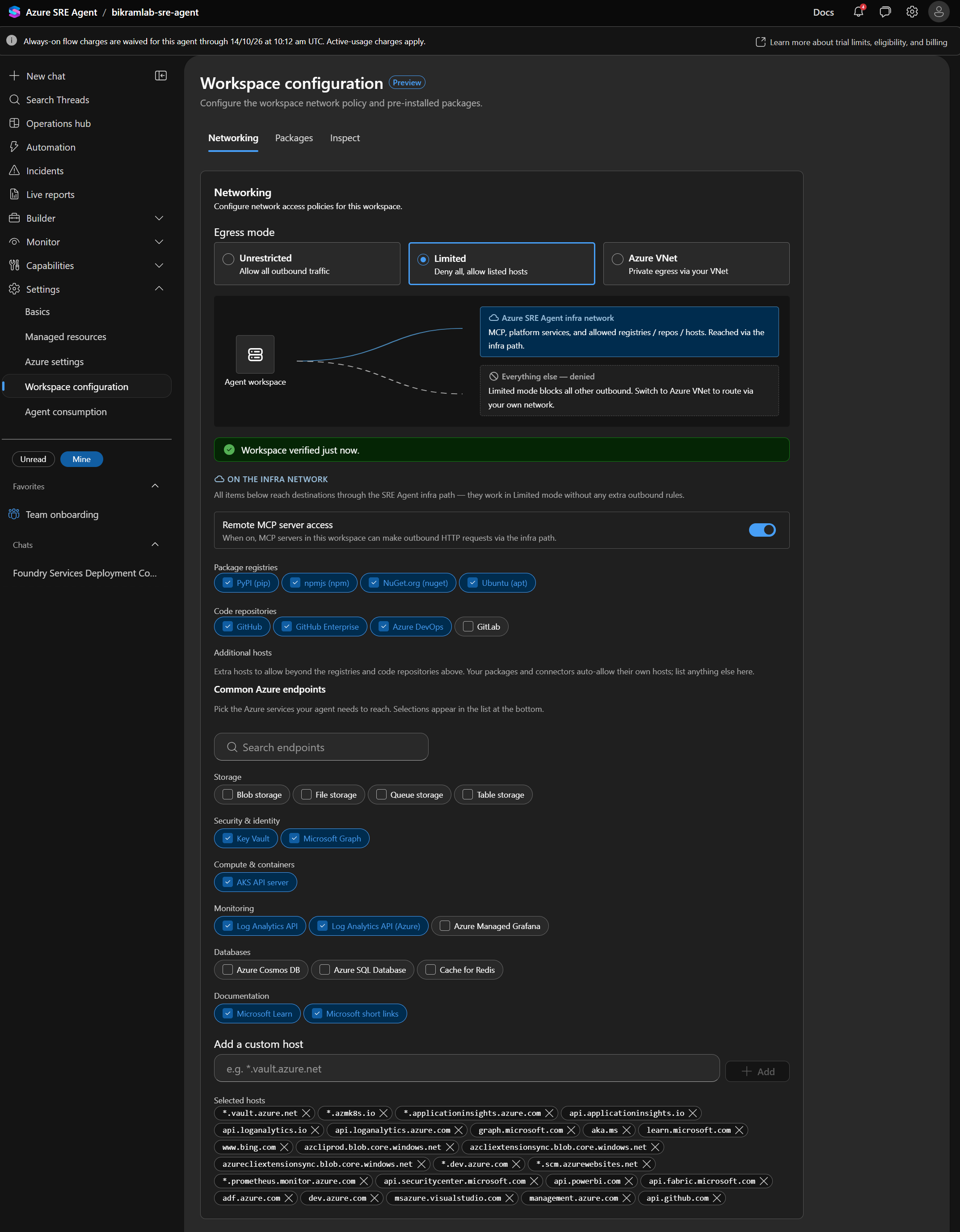Click the Docs link
The height and width of the screenshot is (1232, 960).
tap(823, 12)
